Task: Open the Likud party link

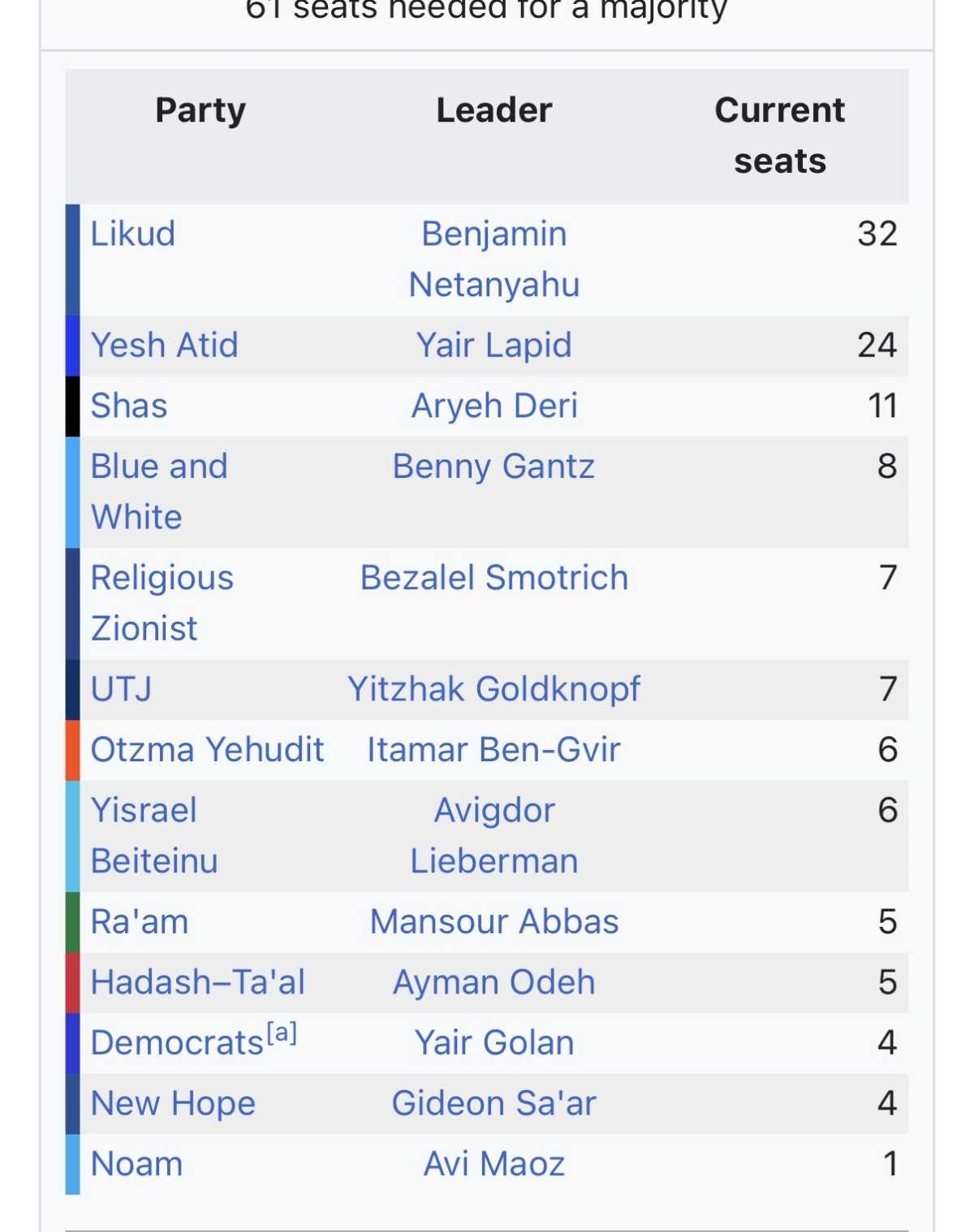Action: 132,234
